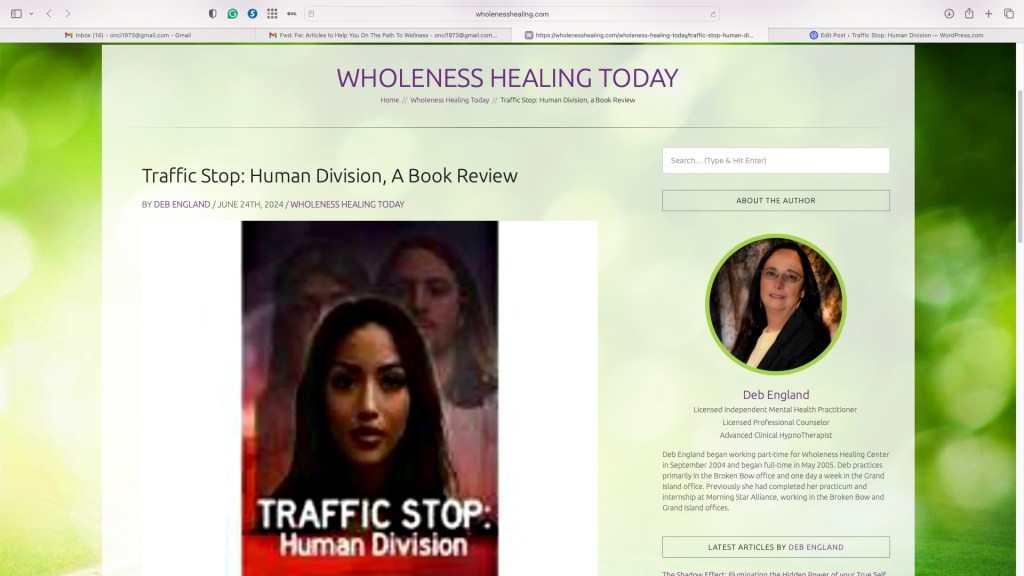The width and height of the screenshot is (1024, 576).
Task: Open the Deb England author byline link
Action: (x=182, y=204)
